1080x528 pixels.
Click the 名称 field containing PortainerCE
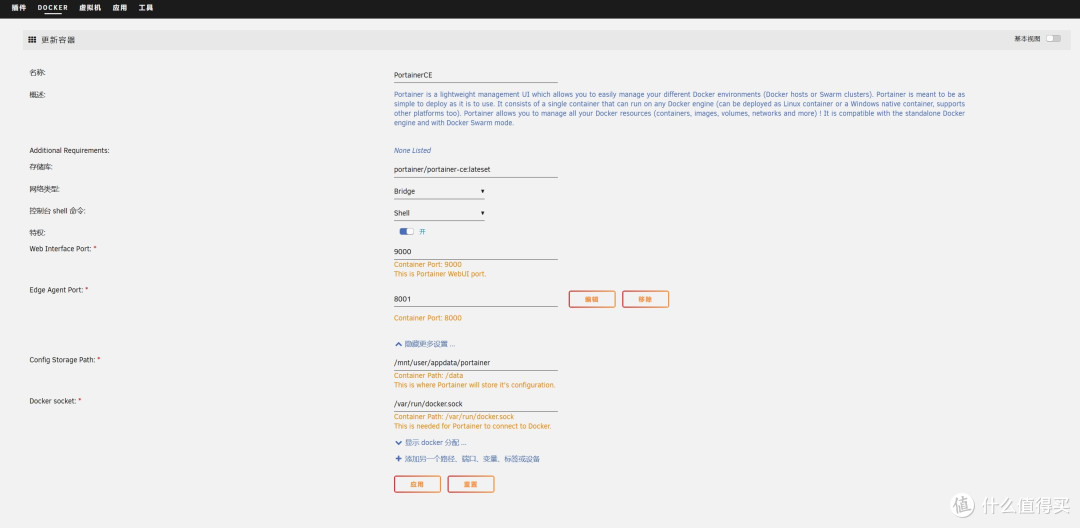tap(475, 74)
